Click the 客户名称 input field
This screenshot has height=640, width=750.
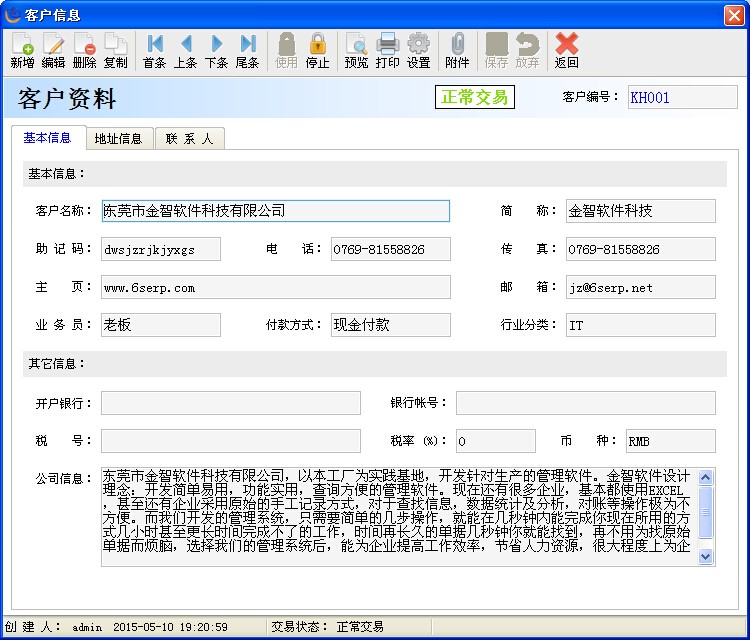pyautogui.click(x=275, y=211)
